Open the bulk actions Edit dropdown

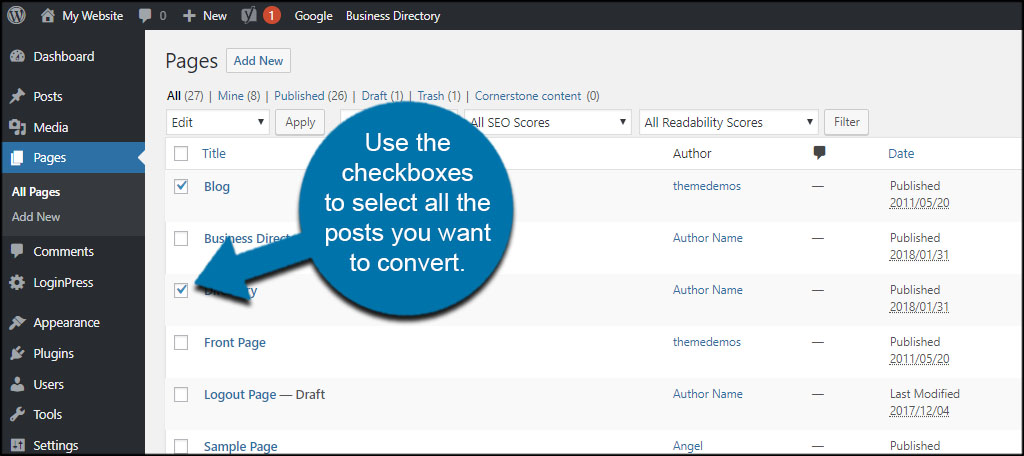217,122
